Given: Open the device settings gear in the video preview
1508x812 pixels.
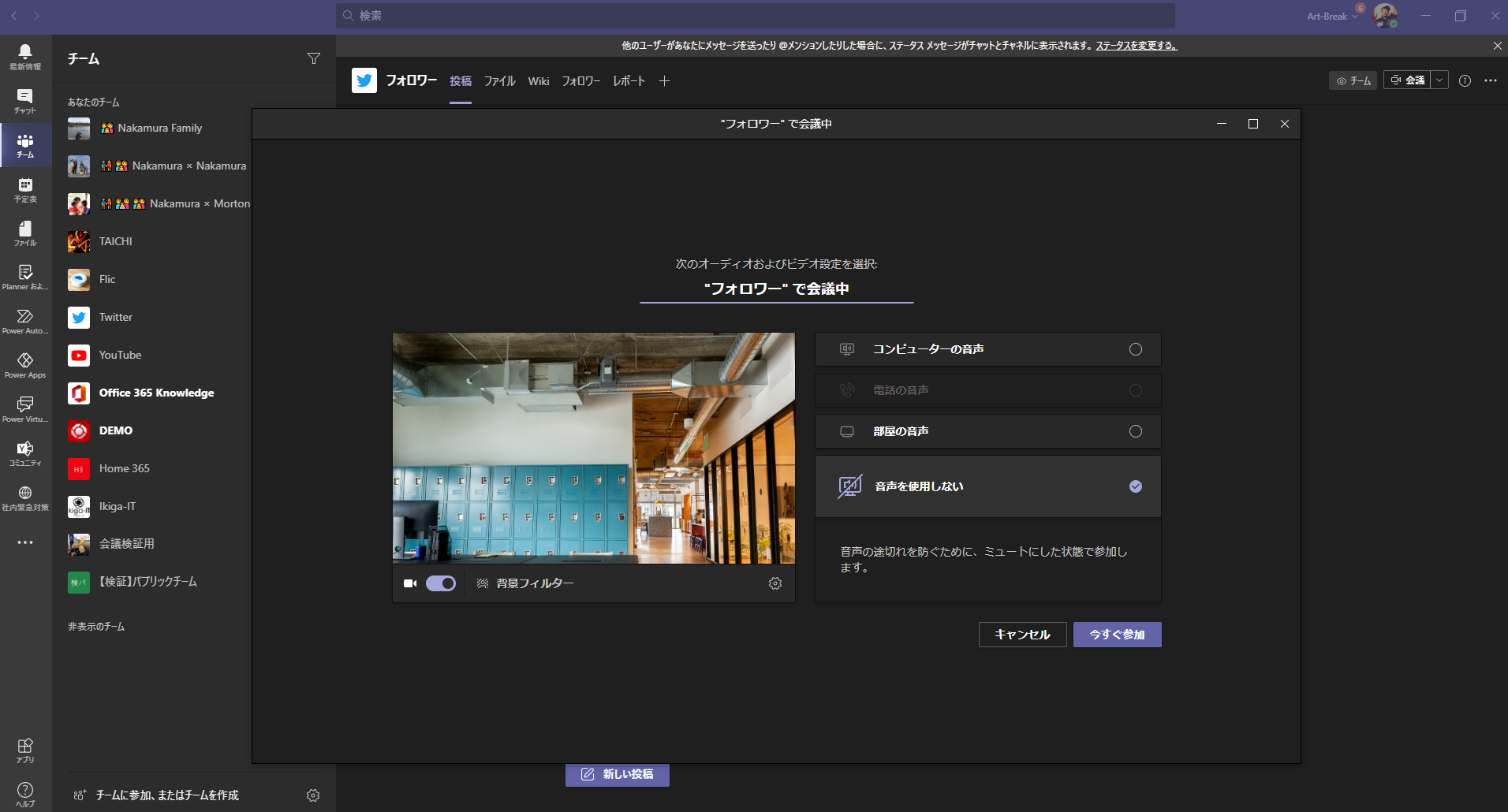Looking at the screenshot, I should pos(776,583).
